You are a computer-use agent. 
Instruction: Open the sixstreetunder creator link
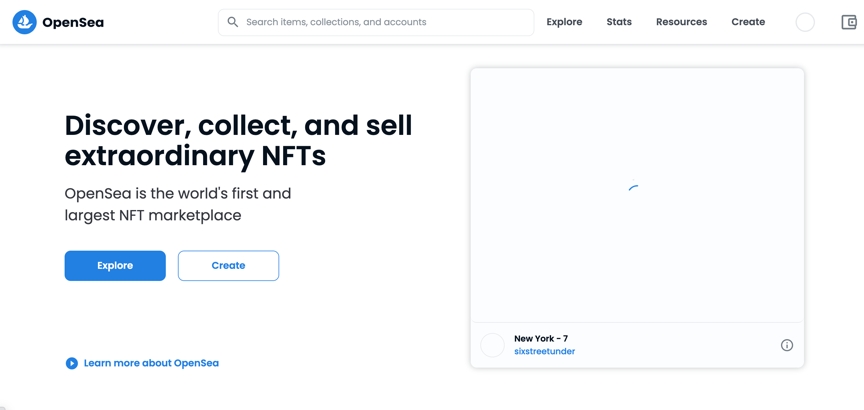point(544,352)
